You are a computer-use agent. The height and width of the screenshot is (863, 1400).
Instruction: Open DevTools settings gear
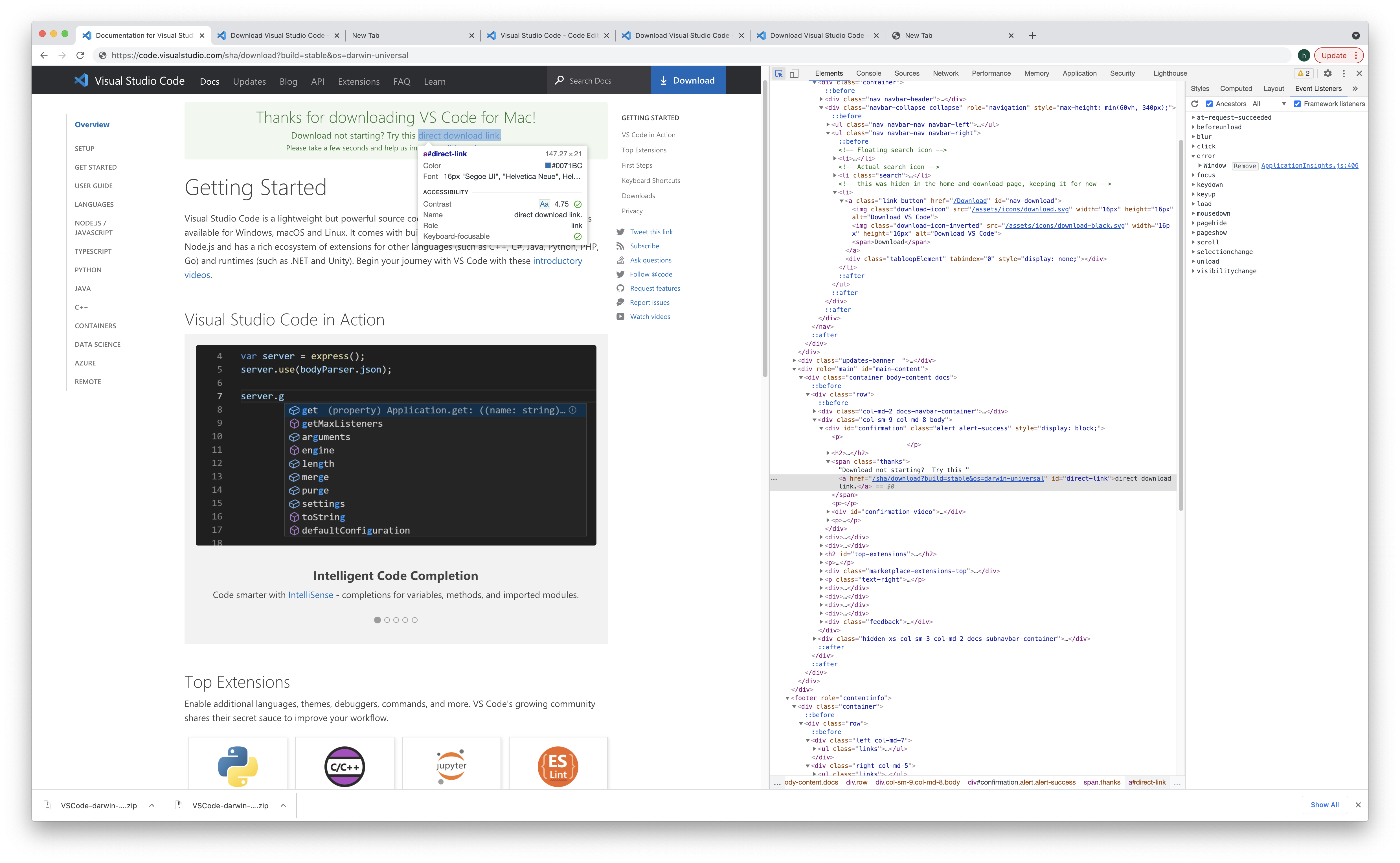point(1327,74)
